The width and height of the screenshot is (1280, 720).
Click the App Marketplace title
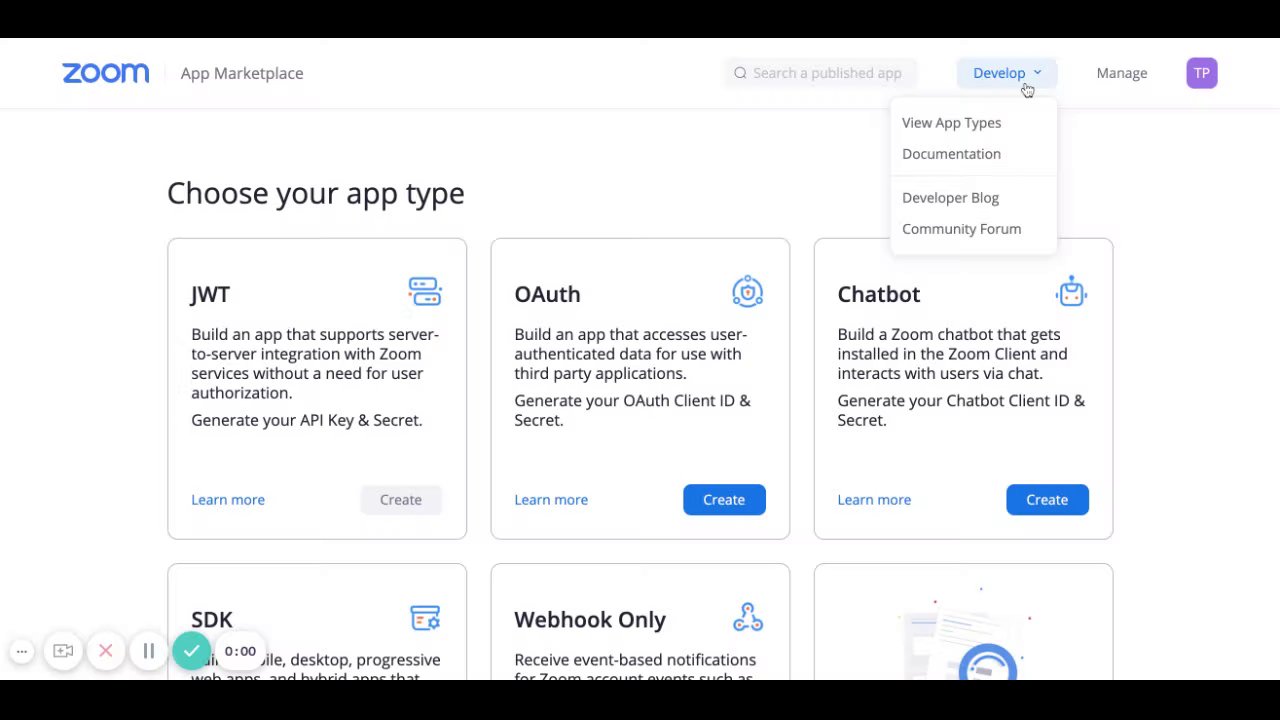click(242, 73)
